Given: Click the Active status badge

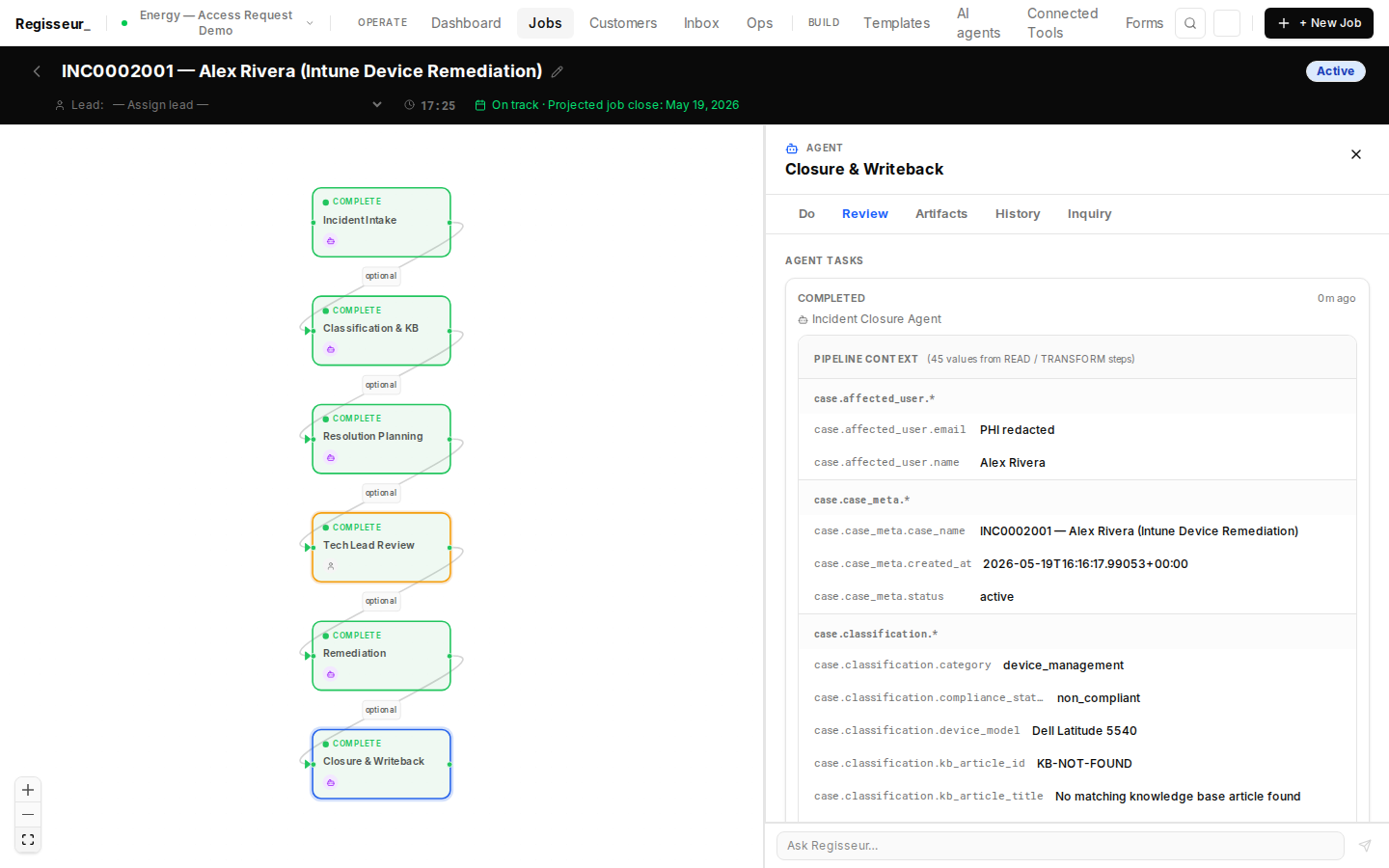Looking at the screenshot, I should [1335, 71].
